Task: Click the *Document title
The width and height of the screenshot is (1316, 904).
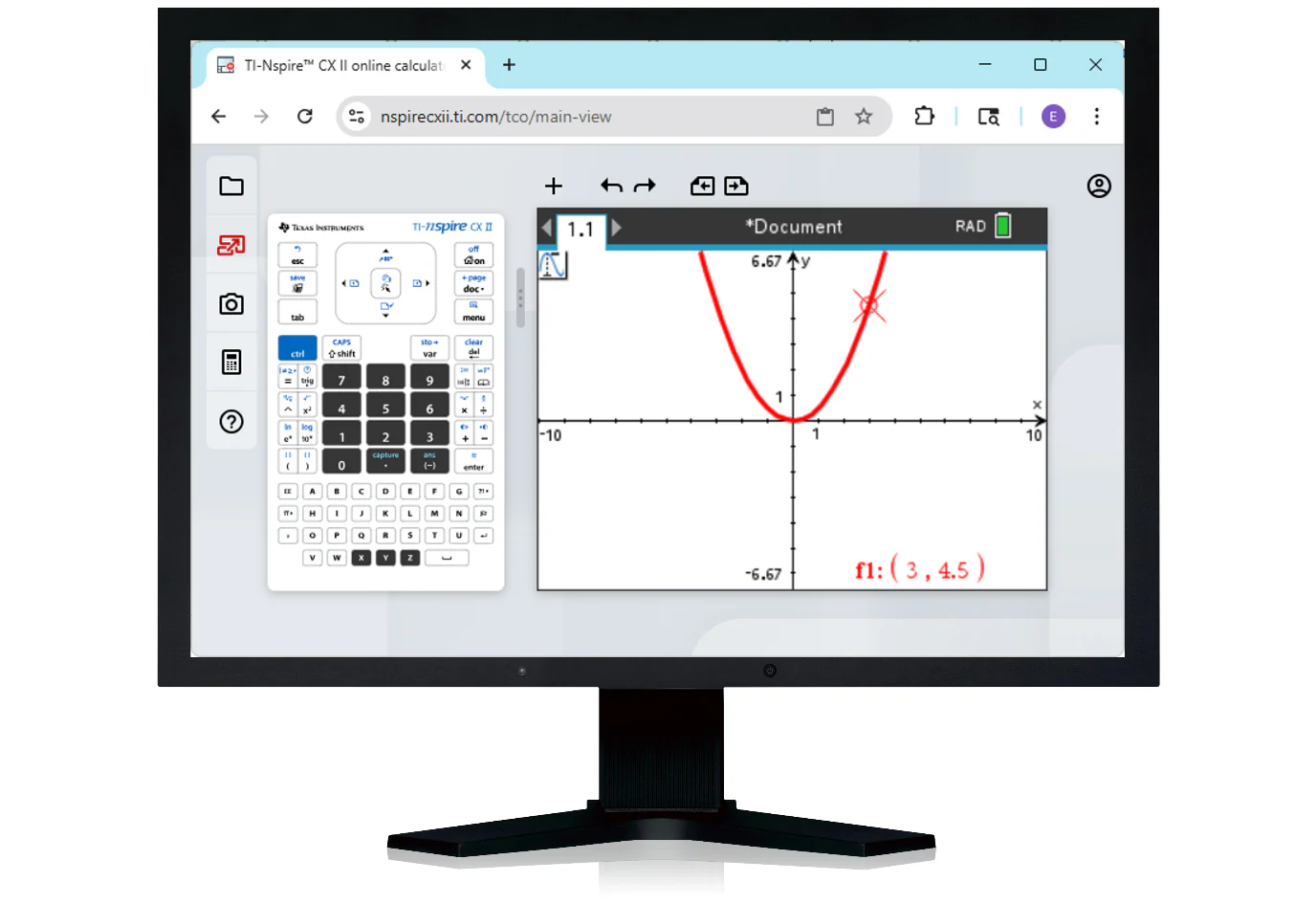Action: tap(794, 227)
